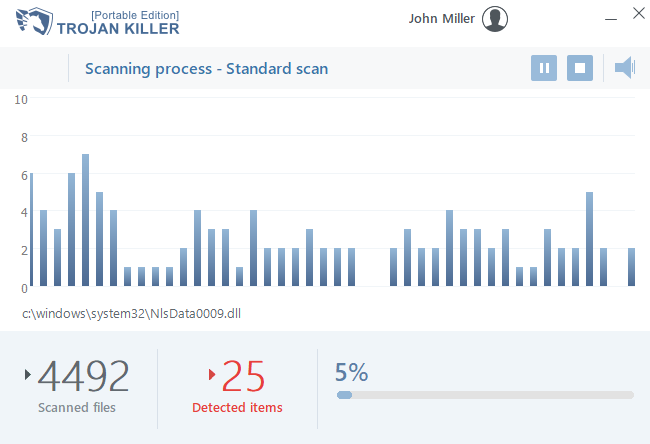This screenshot has height=444, width=650.
Task: Select the Detected items label
Action: pos(237,408)
